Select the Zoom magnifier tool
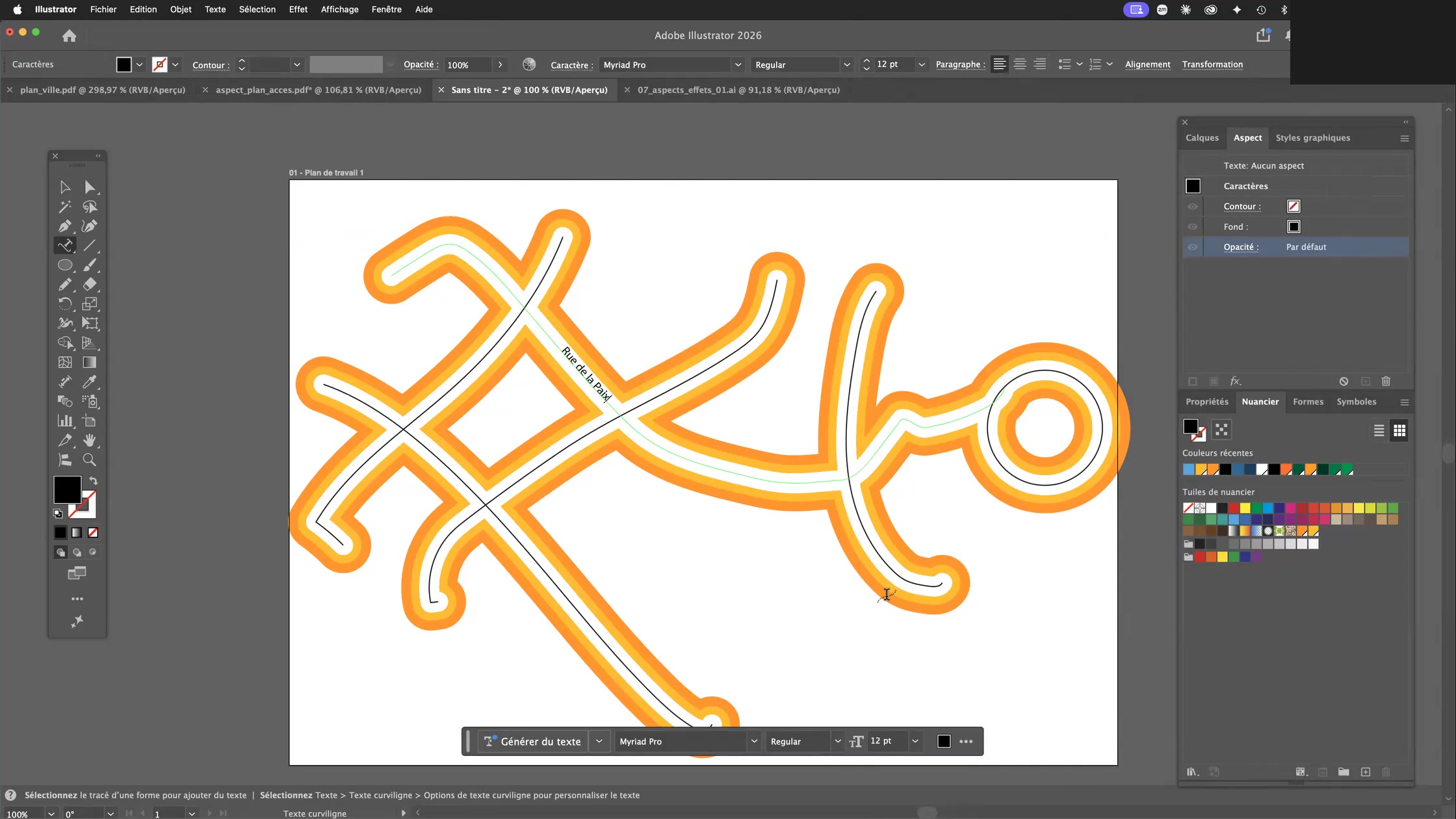Screen dimensions: 1456x819 [90, 460]
